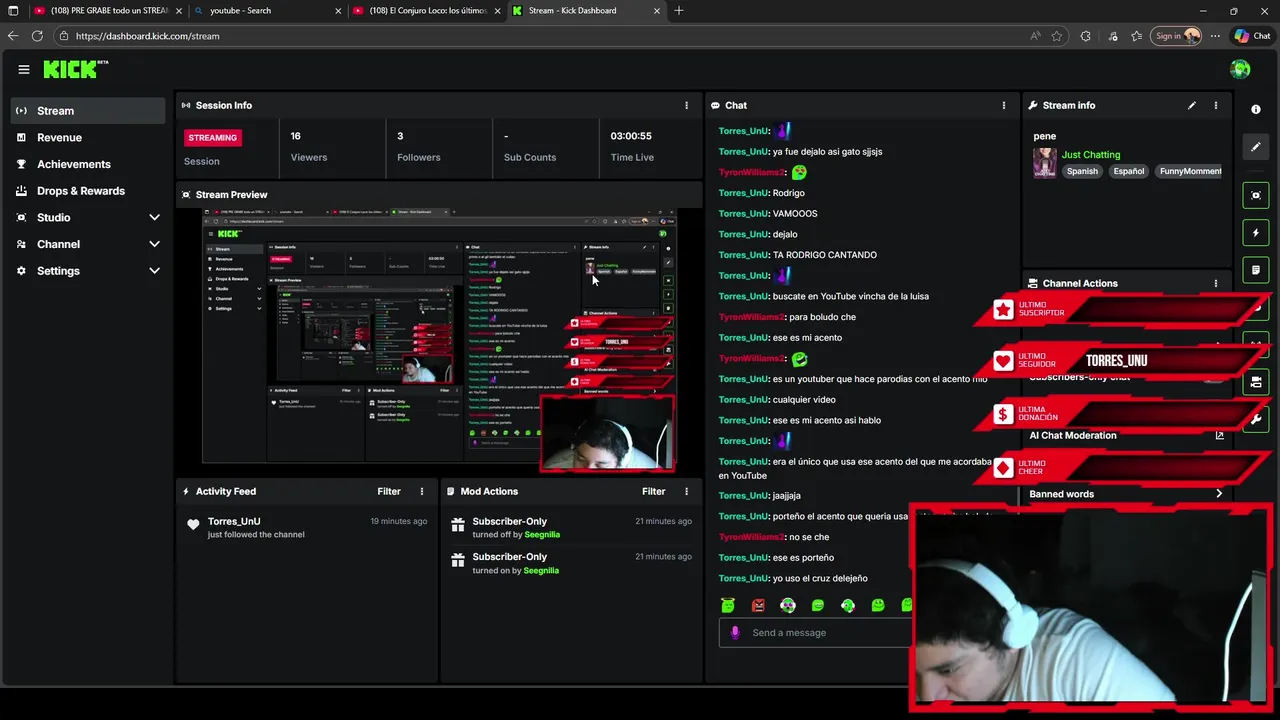Click TyronWilliams2 on the 'no se che' message
This screenshot has width=1280, height=720.
click(752, 537)
